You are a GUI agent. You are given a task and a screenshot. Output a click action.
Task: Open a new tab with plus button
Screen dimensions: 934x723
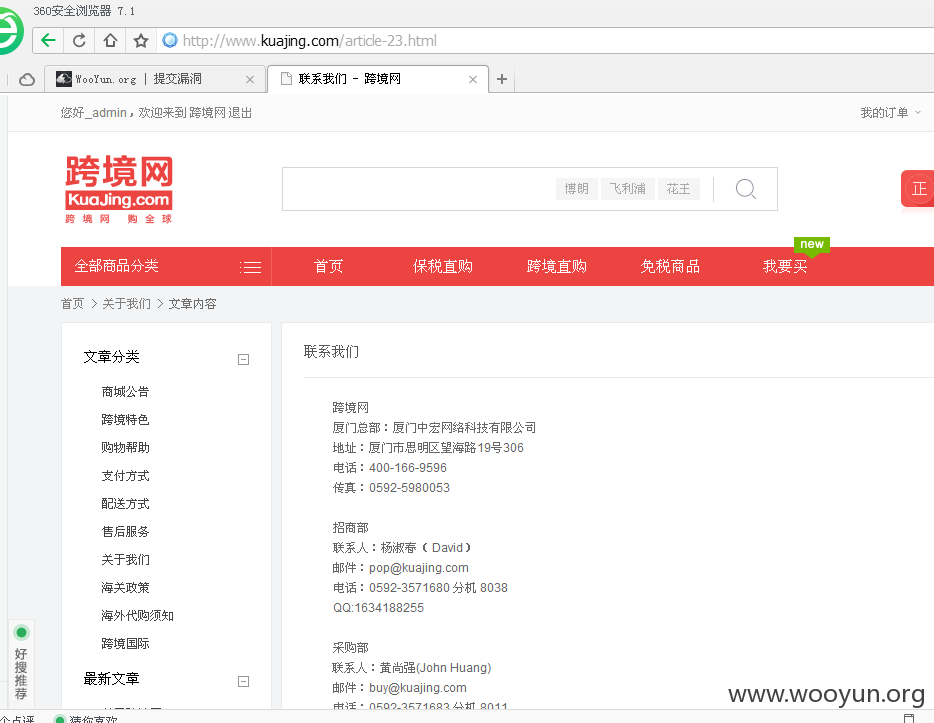click(x=502, y=79)
